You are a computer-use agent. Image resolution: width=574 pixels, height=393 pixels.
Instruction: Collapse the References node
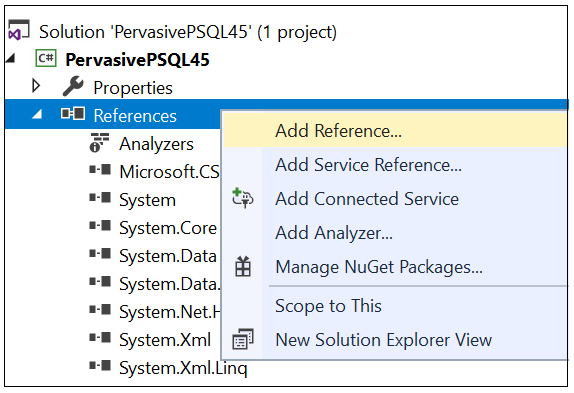(x=37, y=114)
